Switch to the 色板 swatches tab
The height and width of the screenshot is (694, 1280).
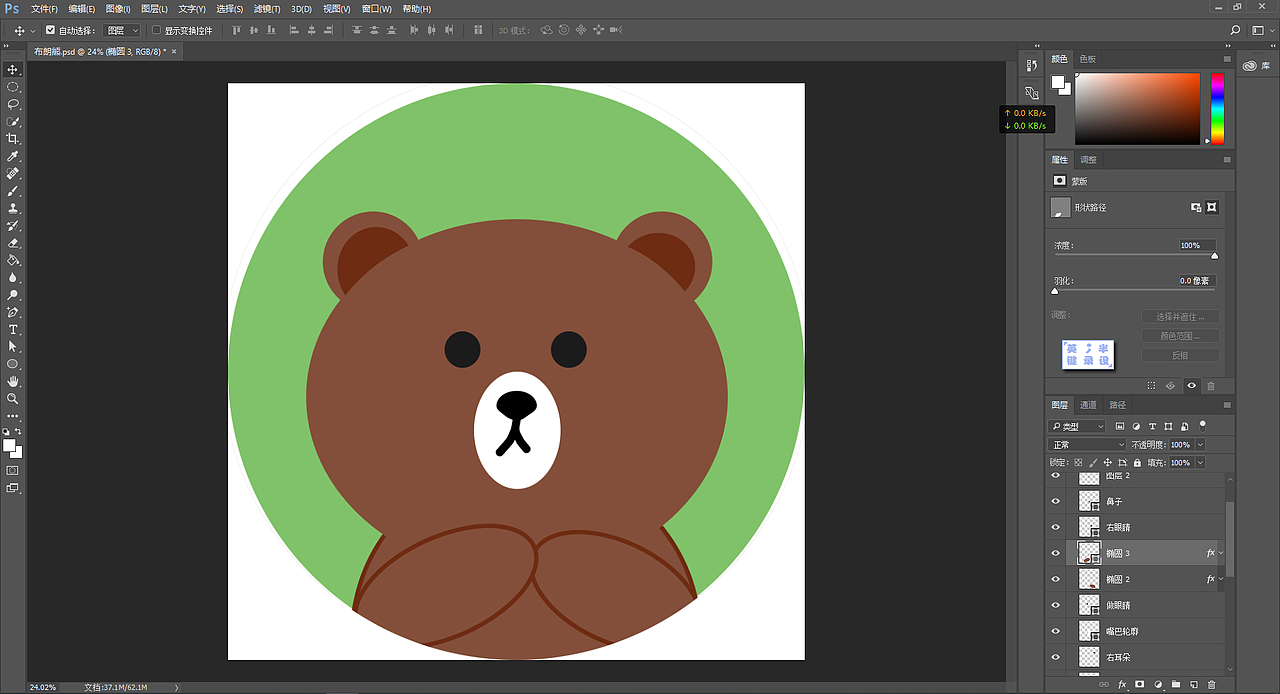[1088, 59]
